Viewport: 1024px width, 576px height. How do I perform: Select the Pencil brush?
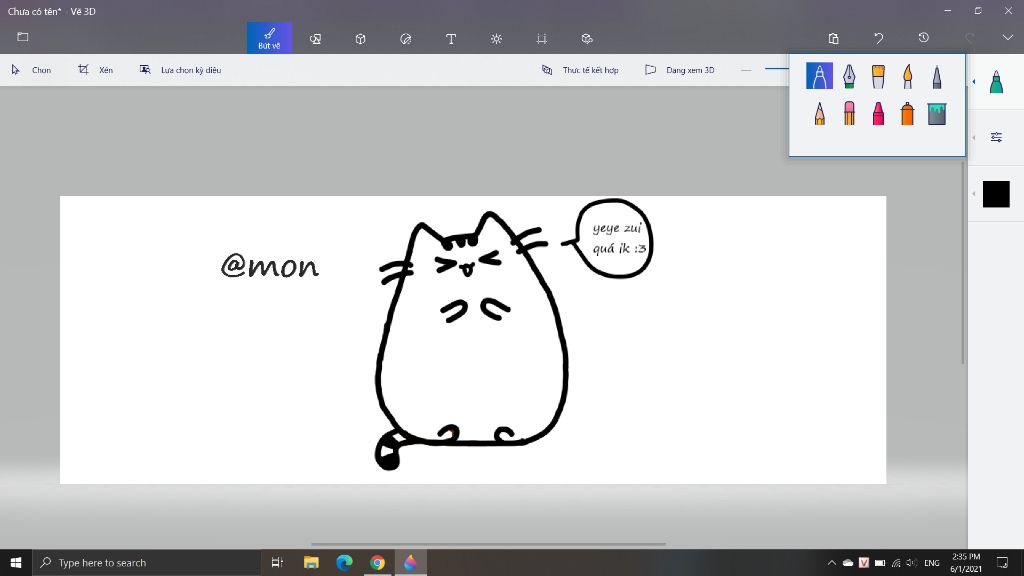point(820,114)
